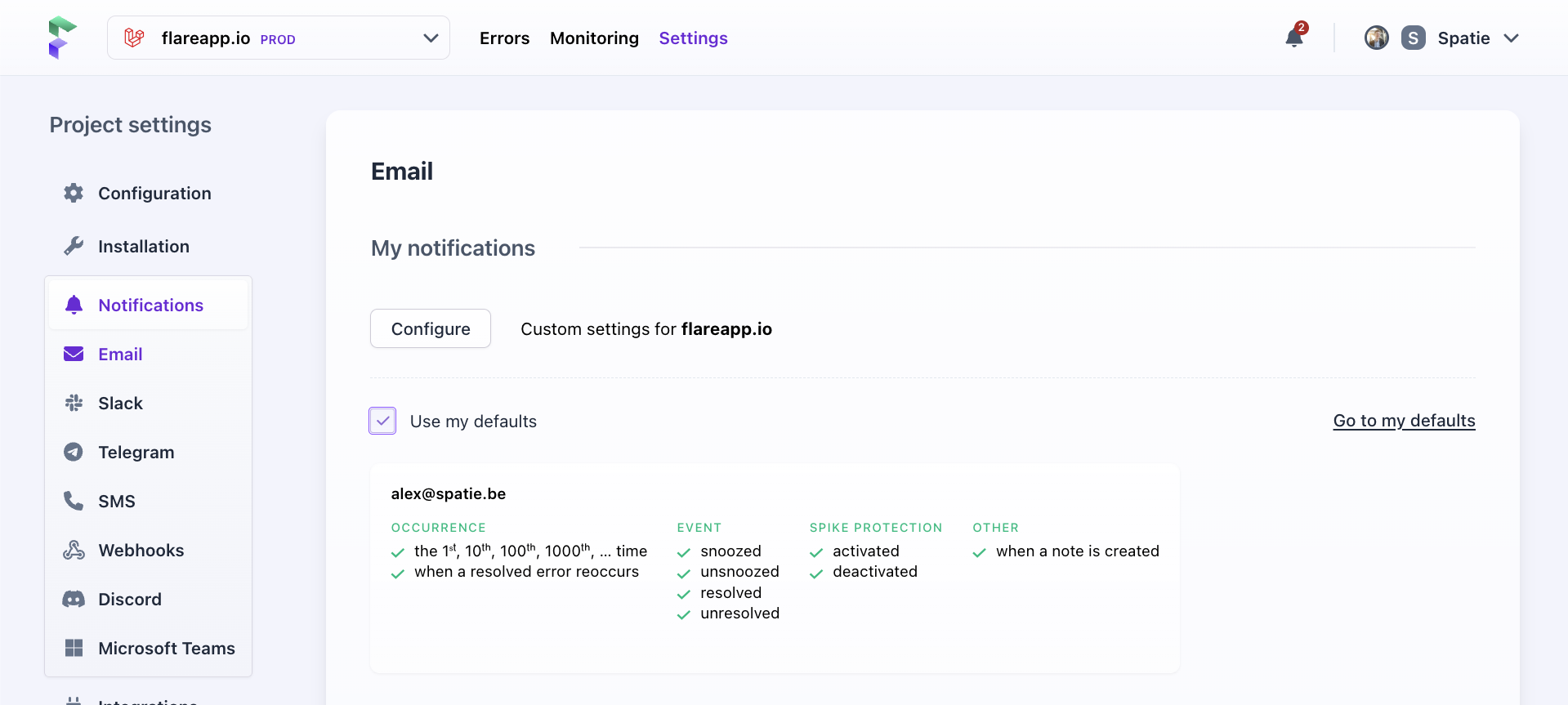Click the 'unresolved' event entry
Screen dimensions: 1568x705
pyautogui.click(x=739, y=614)
